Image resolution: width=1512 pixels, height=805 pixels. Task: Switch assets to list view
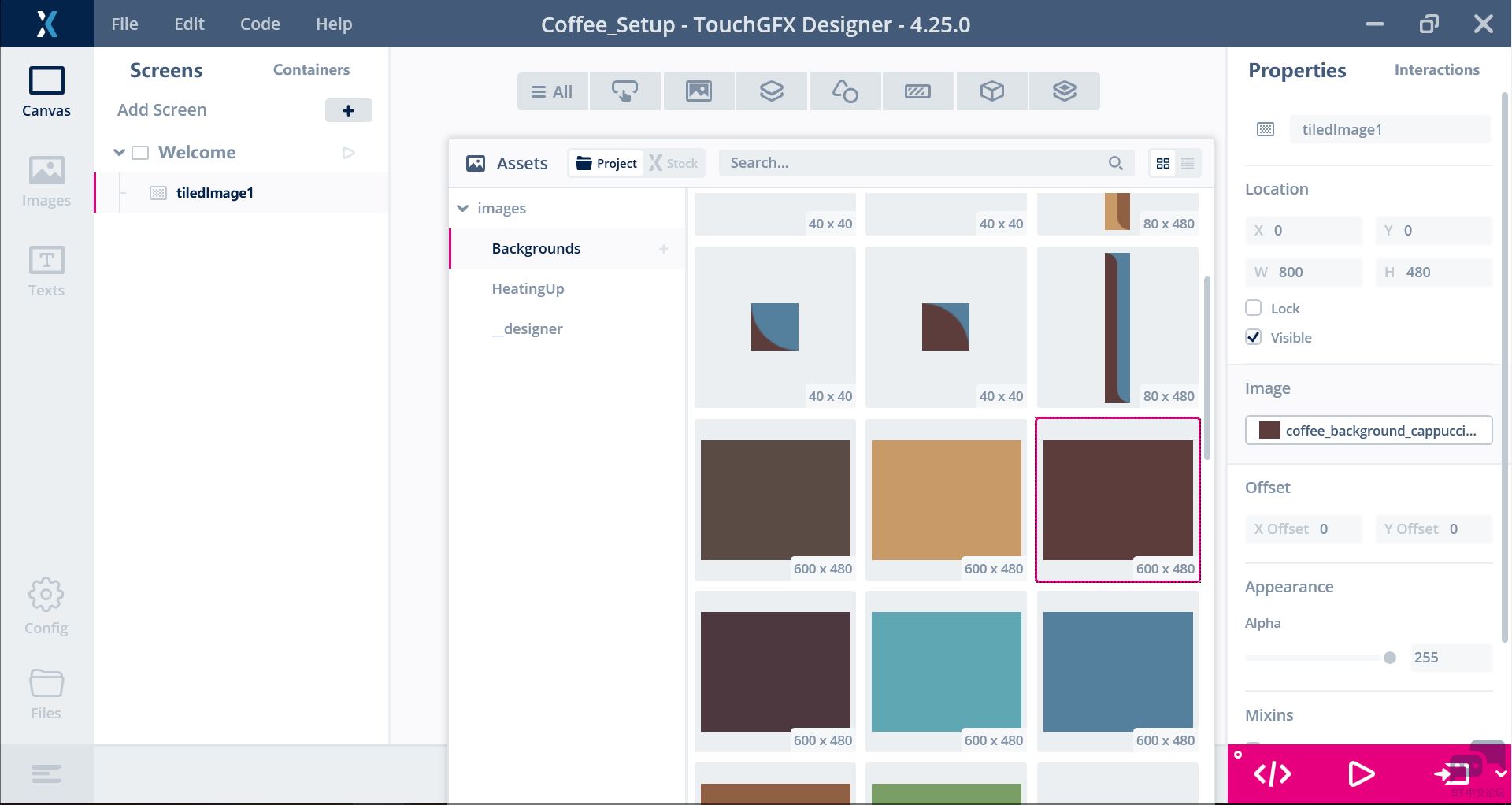point(1188,163)
